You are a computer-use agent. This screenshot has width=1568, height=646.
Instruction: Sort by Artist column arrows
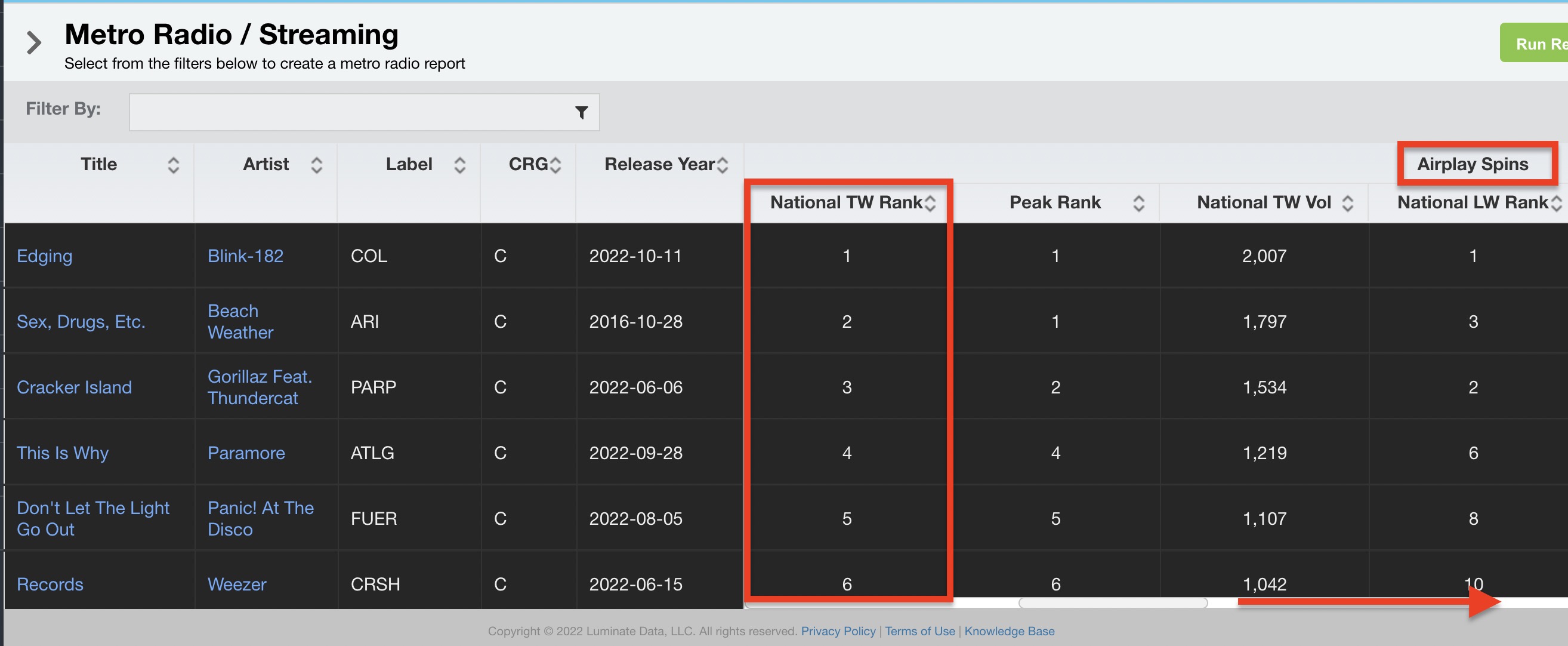316,165
